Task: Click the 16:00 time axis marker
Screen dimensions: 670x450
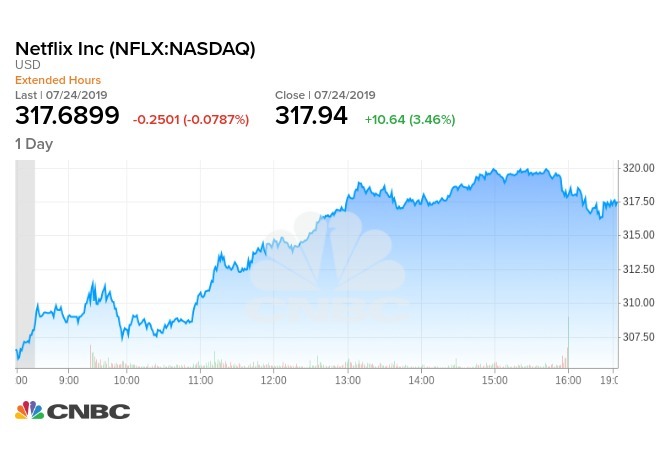Action: (x=567, y=381)
